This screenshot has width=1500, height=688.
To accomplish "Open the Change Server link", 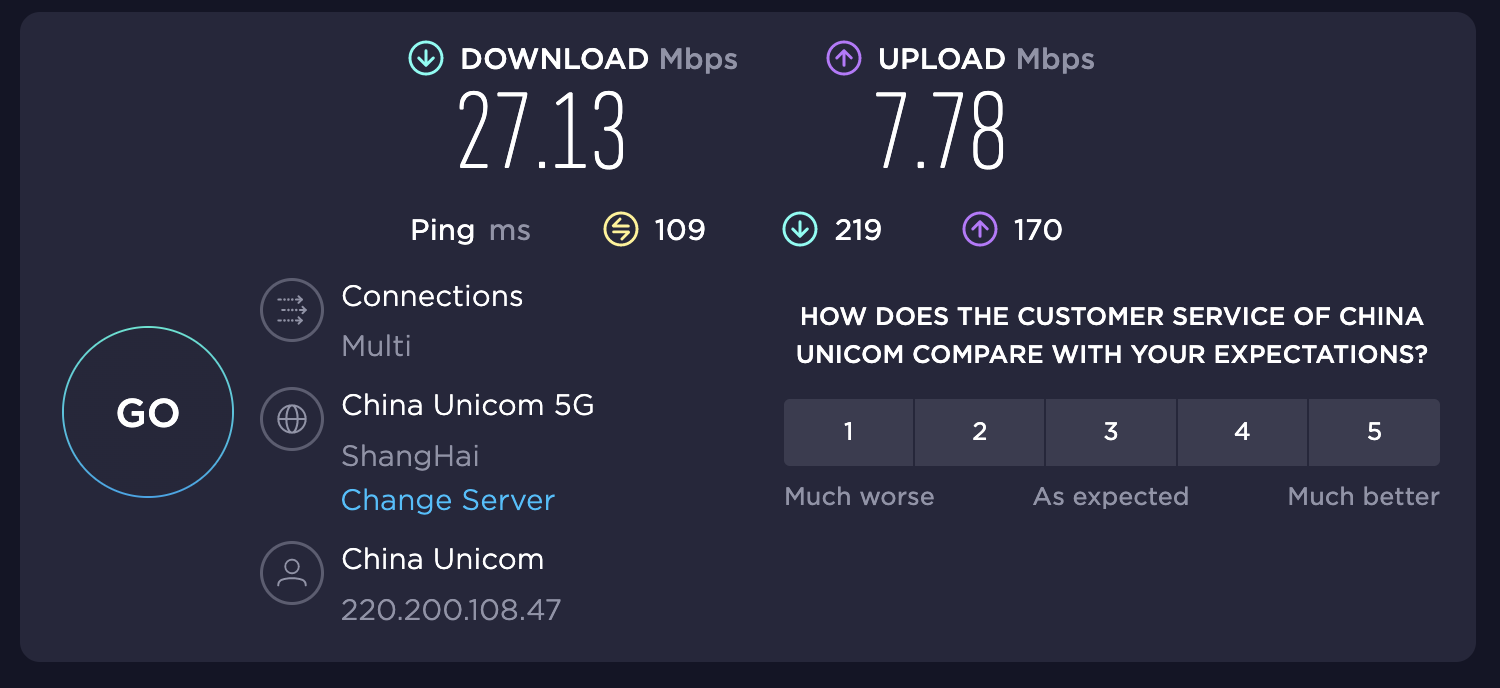I will coord(448,500).
